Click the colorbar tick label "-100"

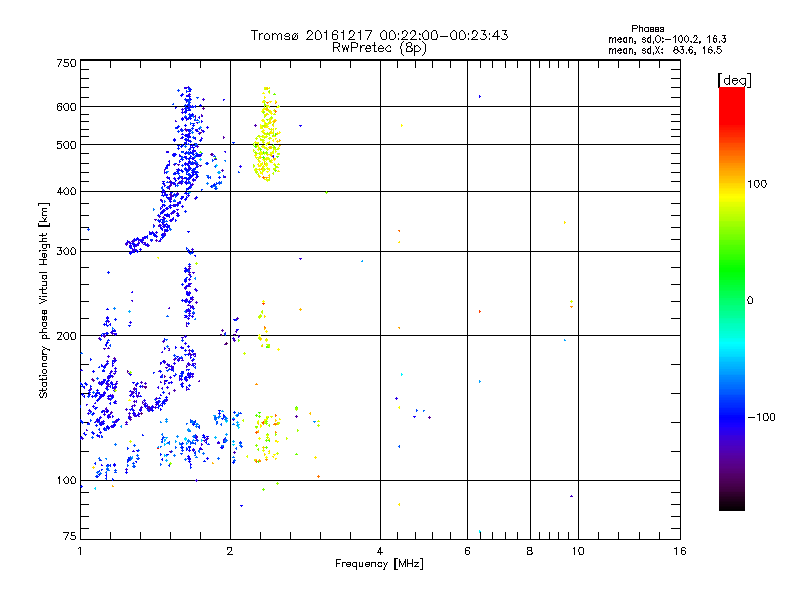point(761,417)
